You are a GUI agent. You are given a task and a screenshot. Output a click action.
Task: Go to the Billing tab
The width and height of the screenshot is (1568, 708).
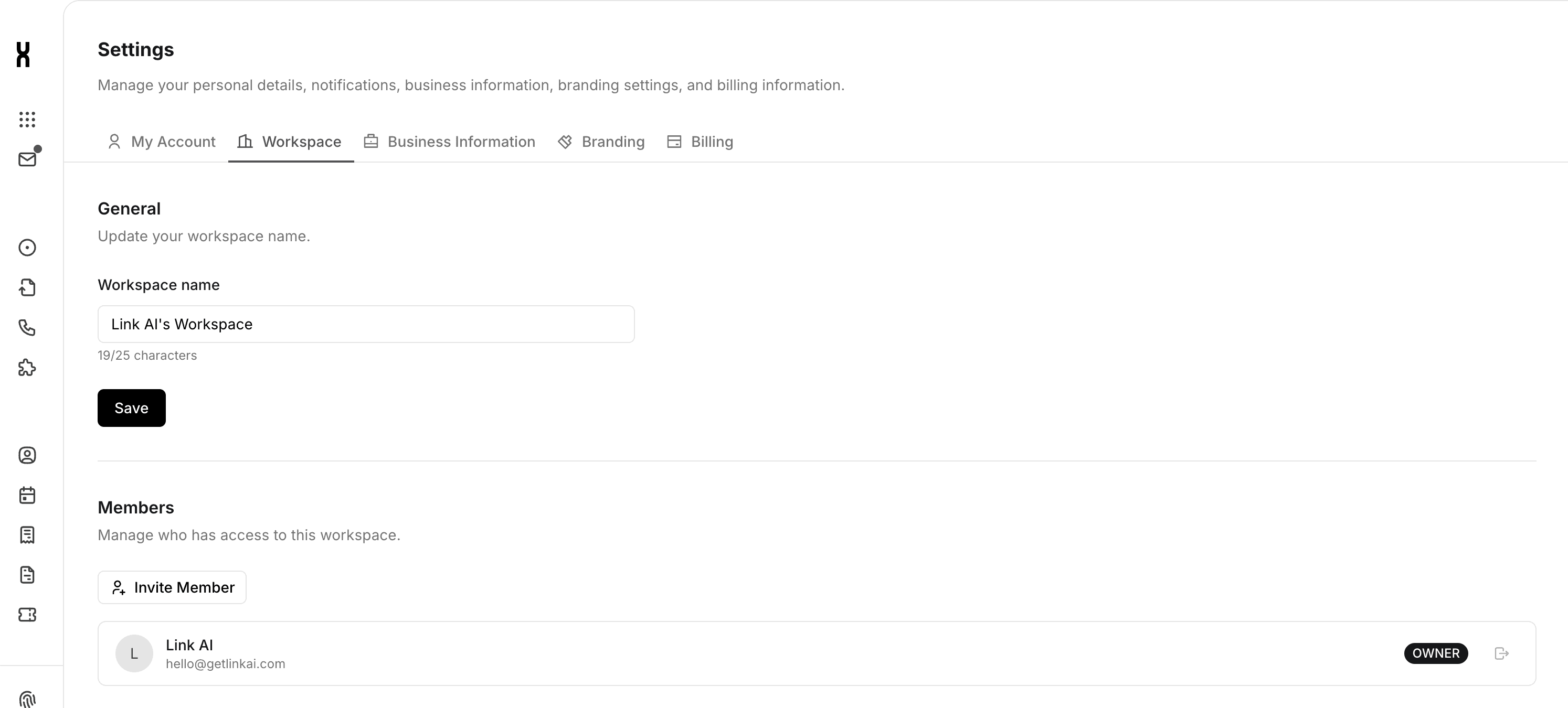tap(701, 142)
